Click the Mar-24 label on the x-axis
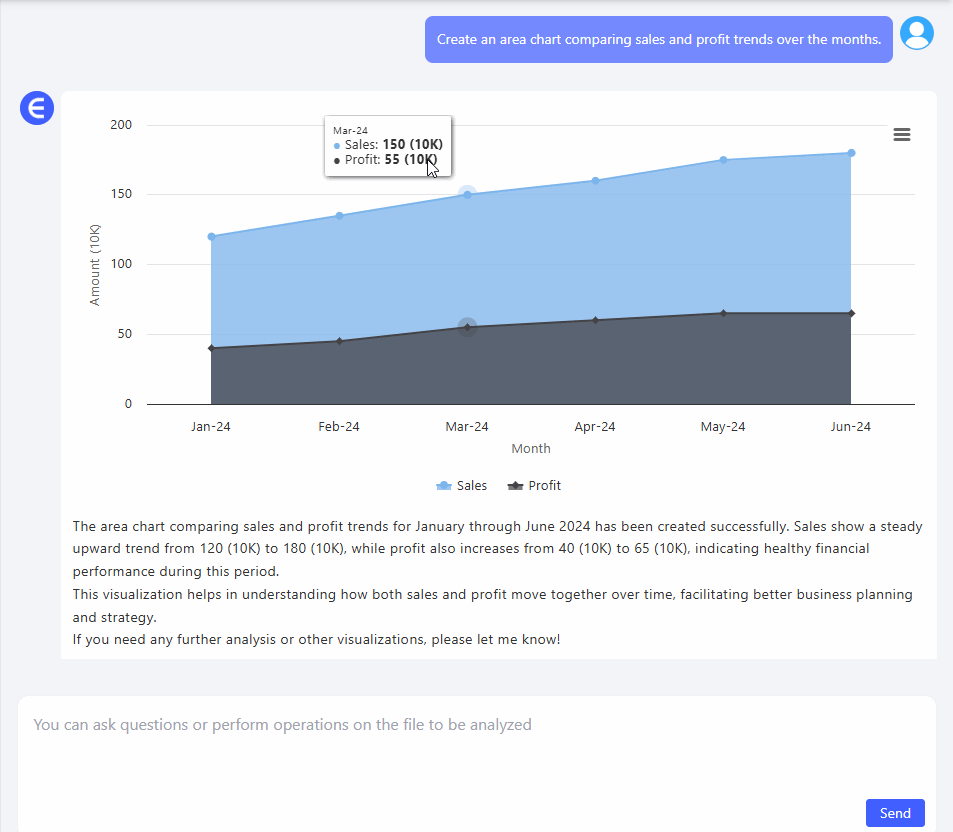The height and width of the screenshot is (832, 953). click(x=467, y=427)
